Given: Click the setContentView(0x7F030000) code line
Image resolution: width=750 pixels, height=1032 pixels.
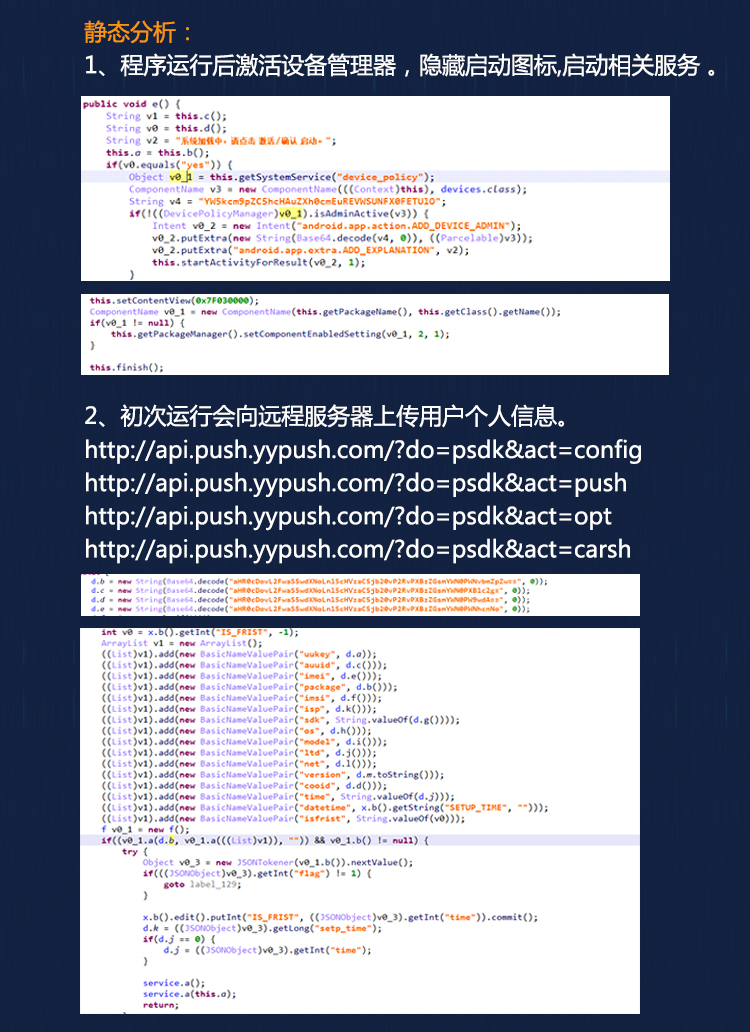Looking at the screenshot, I should [173, 300].
